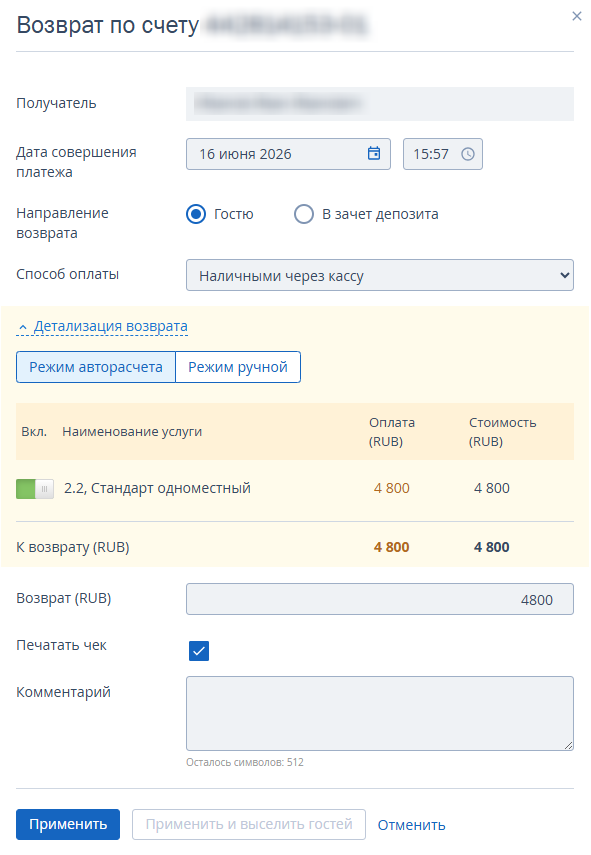Close the refund dialog with X icon
The height and width of the screenshot is (855, 591).
click(576, 16)
